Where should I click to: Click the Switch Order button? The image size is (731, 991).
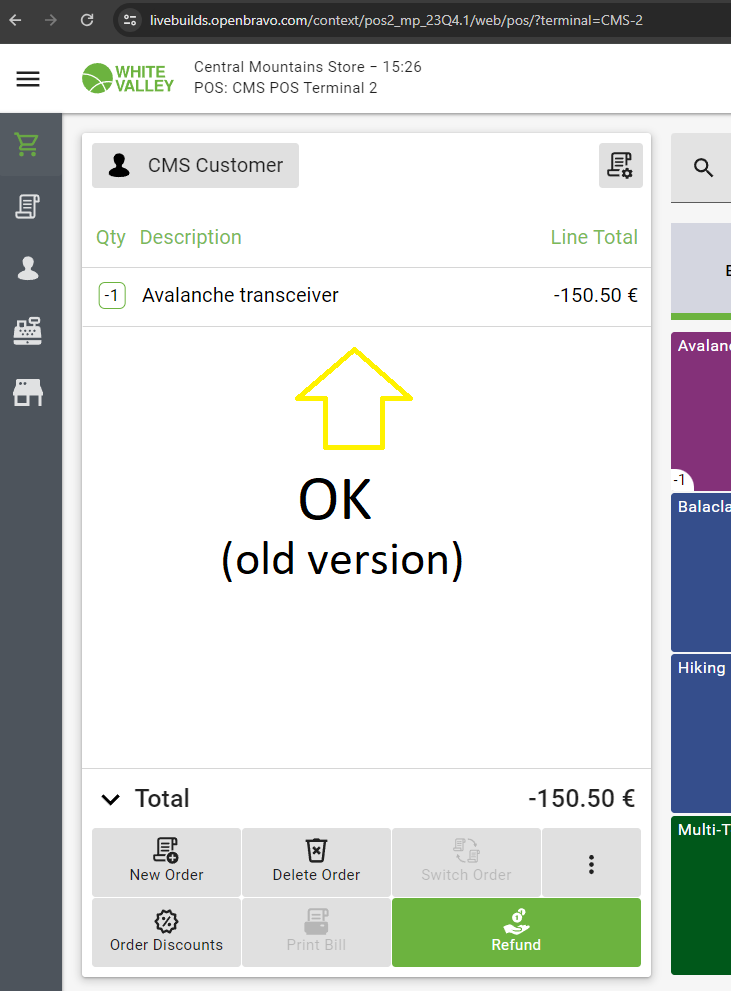(x=466, y=862)
